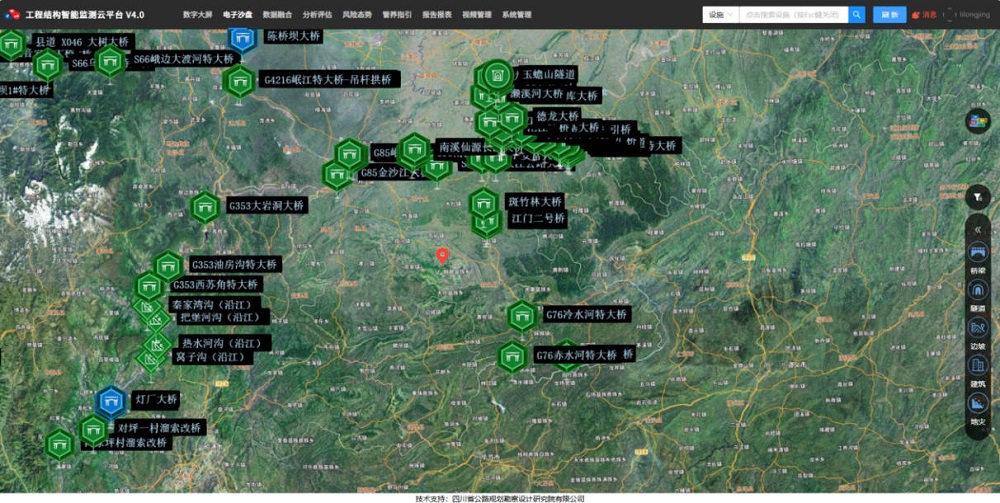Viewport: 1000px width, 503px height.
Task: Open the liongjing user account menu
Action: click(968, 15)
